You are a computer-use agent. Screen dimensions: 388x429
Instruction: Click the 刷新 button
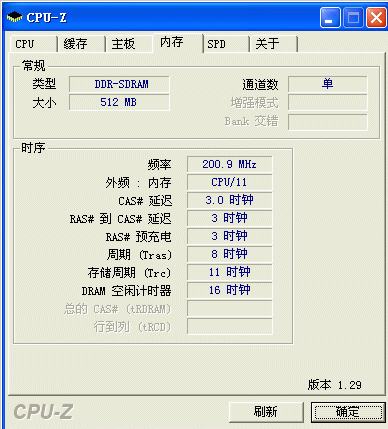point(266,412)
